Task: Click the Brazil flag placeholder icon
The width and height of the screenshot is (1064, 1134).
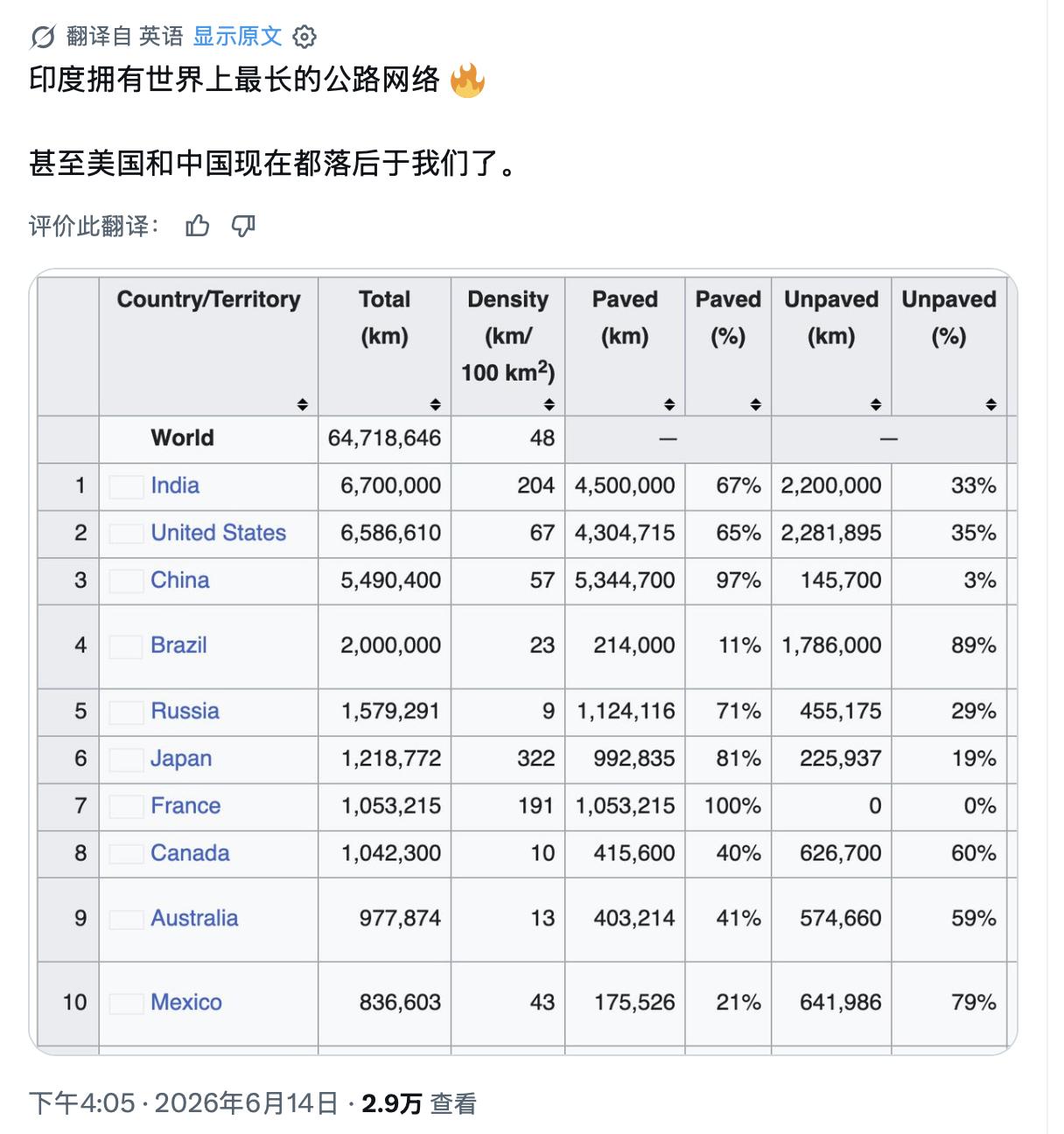Action: [x=126, y=647]
